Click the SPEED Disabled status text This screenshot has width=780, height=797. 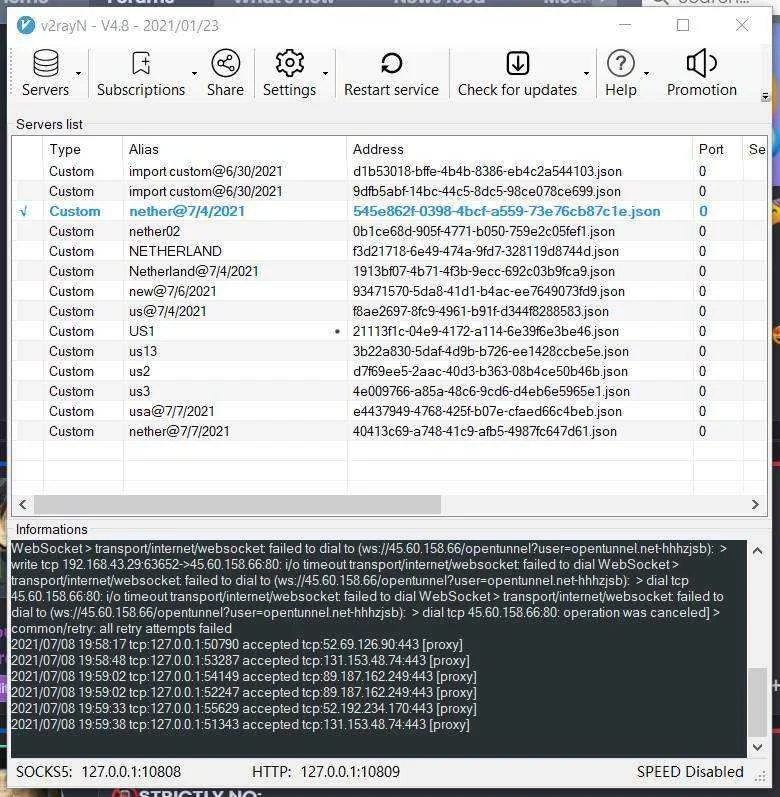690,772
